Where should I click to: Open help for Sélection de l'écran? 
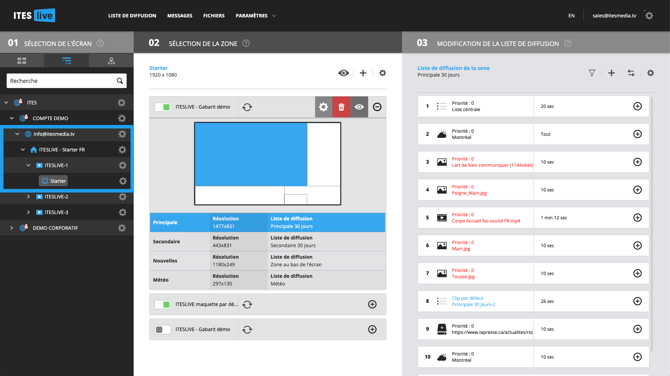pyautogui.click(x=100, y=43)
